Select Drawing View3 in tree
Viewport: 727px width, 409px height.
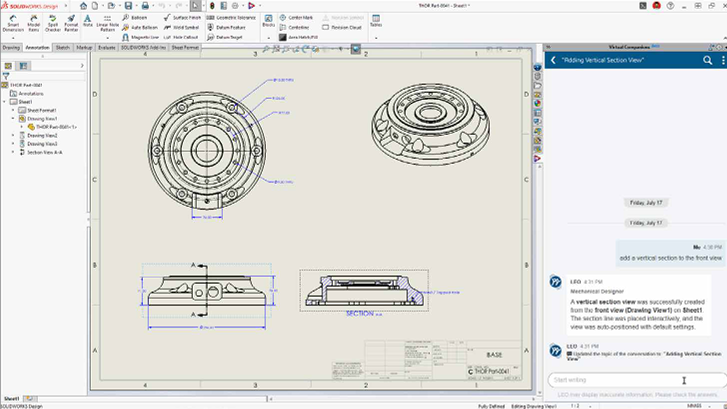coord(38,144)
